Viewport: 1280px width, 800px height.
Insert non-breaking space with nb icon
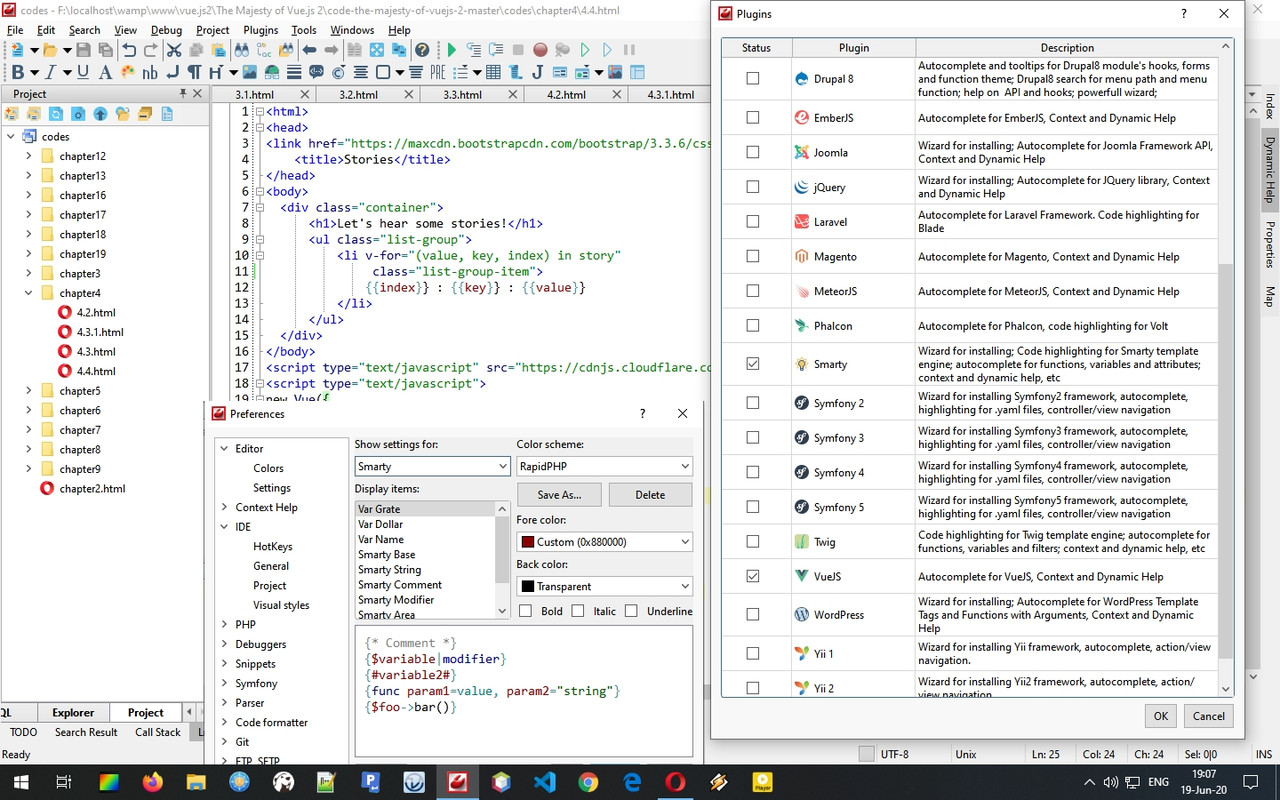[150, 73]
